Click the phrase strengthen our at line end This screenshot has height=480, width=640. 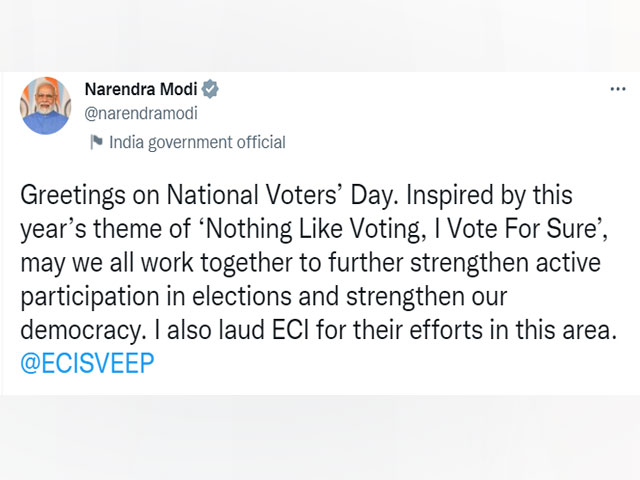[427, 297]
